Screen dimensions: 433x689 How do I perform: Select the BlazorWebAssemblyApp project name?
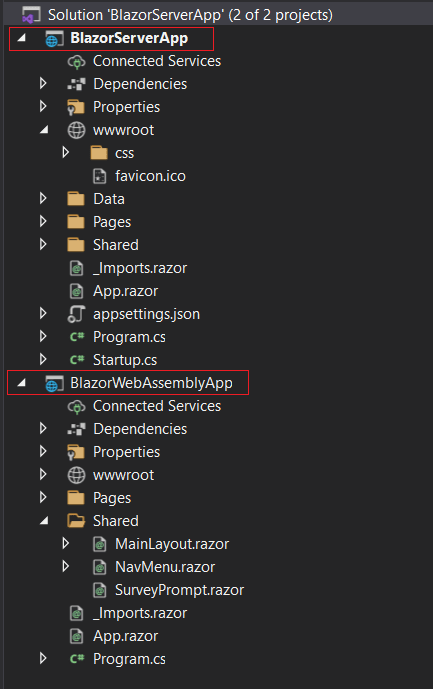(x=151, y=383)
